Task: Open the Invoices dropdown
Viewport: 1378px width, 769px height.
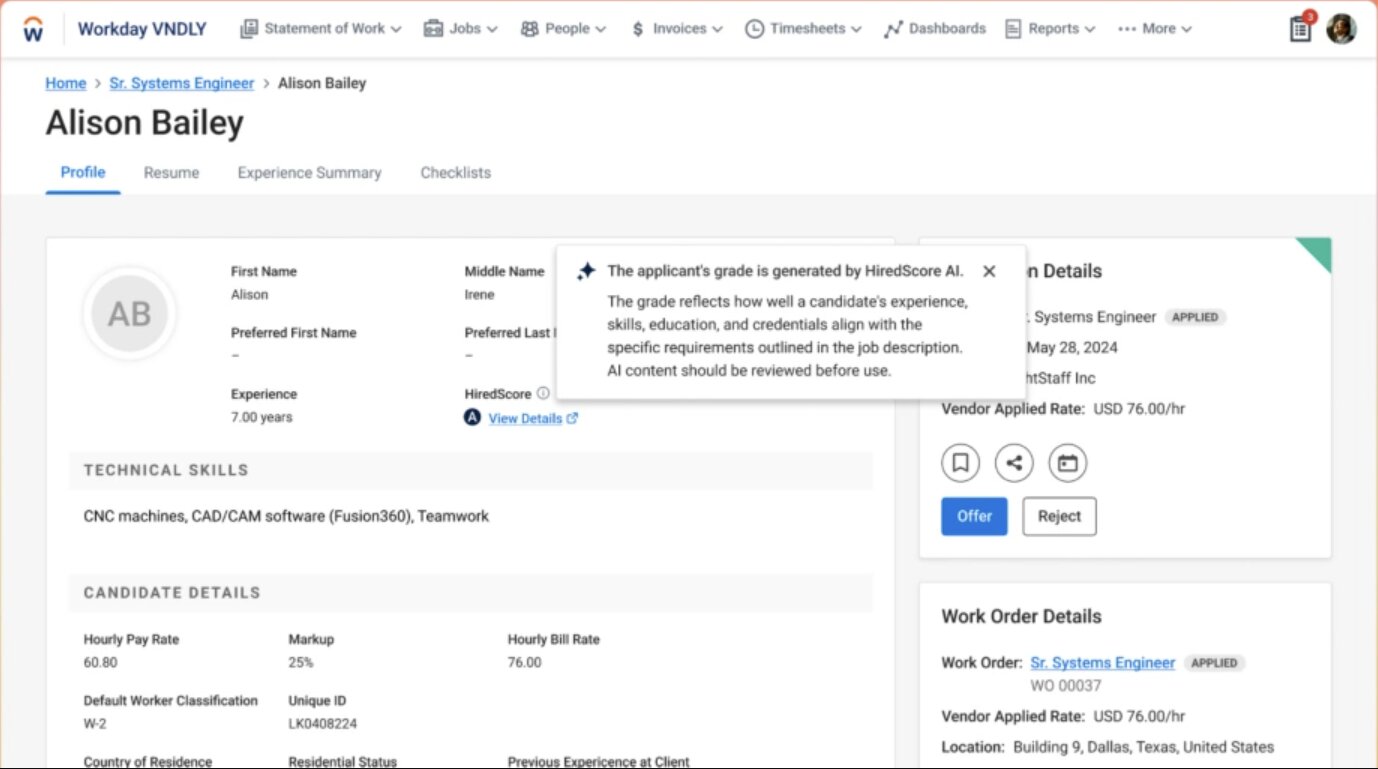Action: (x=677, y=29)
